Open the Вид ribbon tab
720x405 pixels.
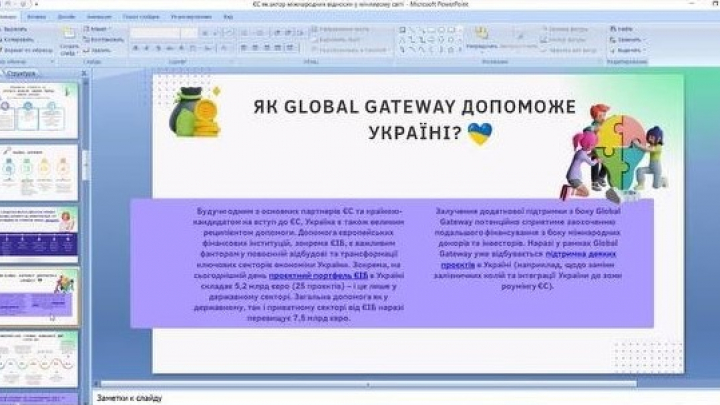(x=228, y=17)
